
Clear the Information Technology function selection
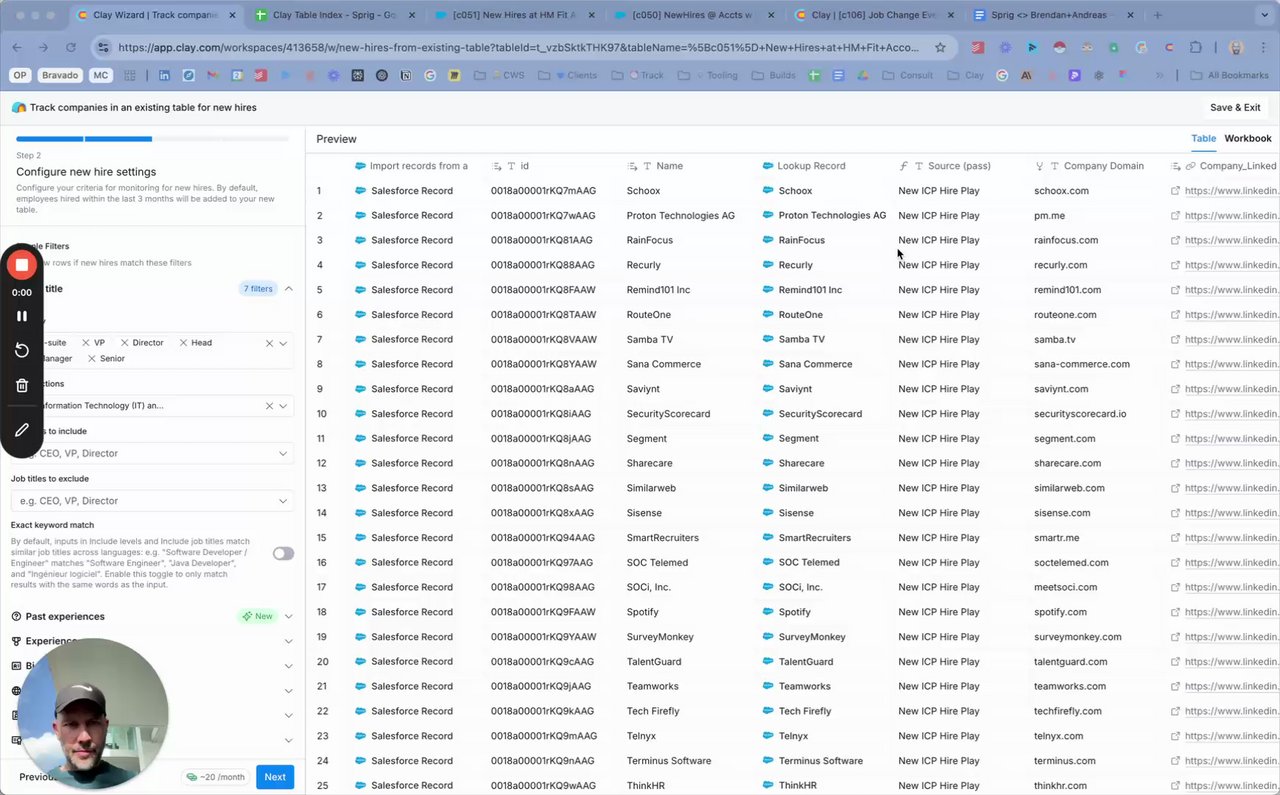269,406
